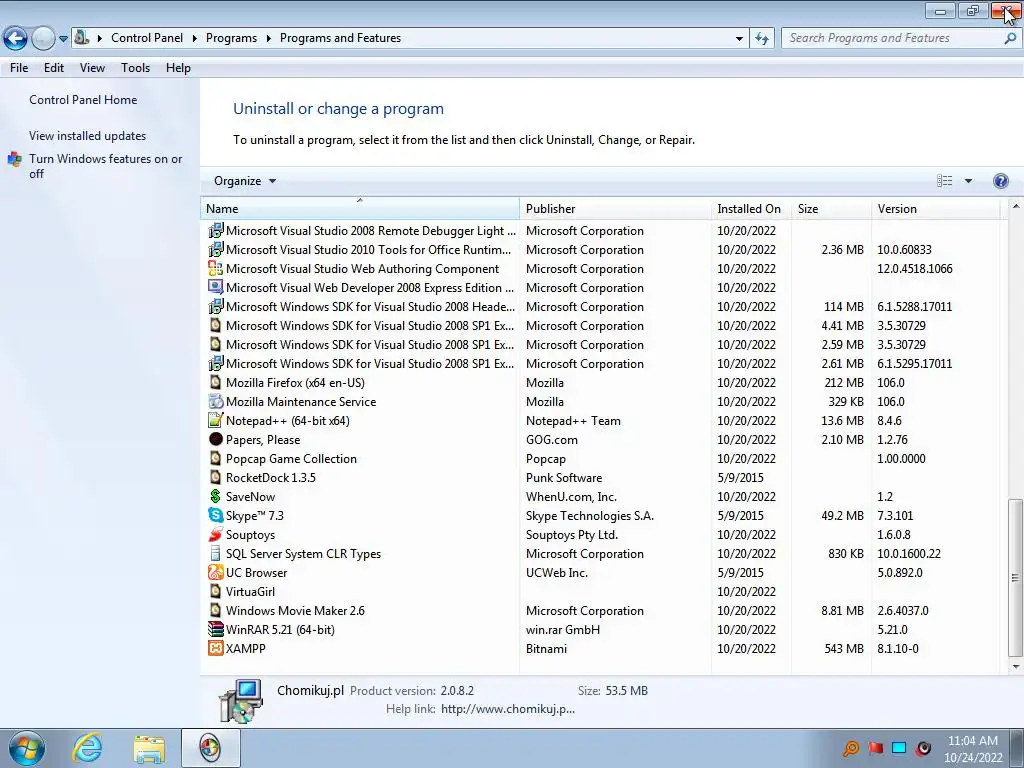Image resolution: width=1024 pixels, height=768 pixels.
Task: Click the Refresh button beside address bar
Action: (x=761, y=38)
